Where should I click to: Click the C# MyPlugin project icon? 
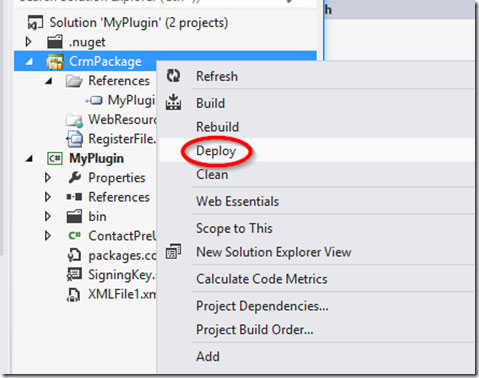pyautogui.click(x=55, y=158)
